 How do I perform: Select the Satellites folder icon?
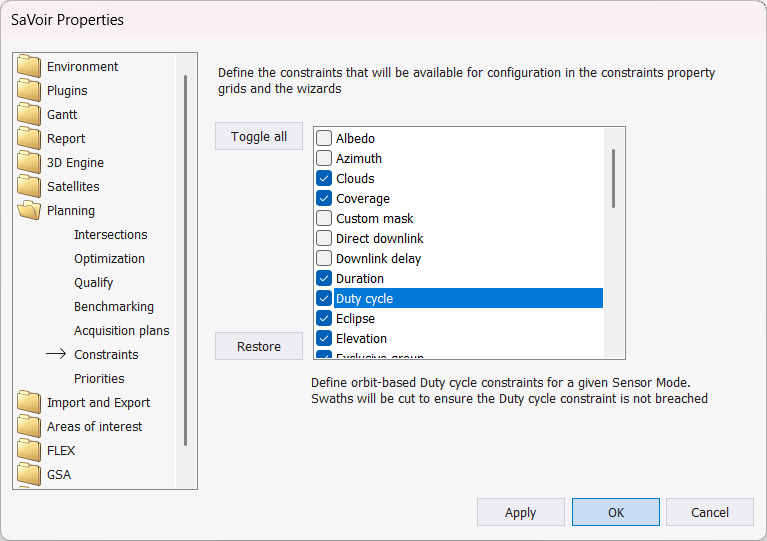29,187
